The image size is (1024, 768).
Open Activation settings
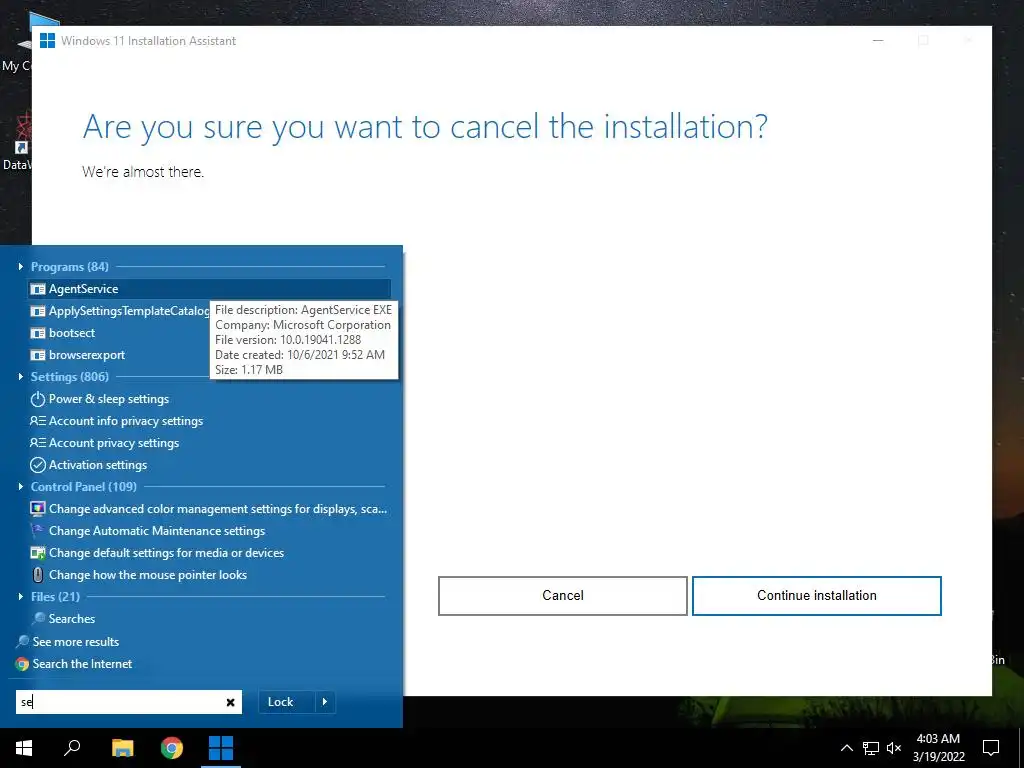click(98, 465)
